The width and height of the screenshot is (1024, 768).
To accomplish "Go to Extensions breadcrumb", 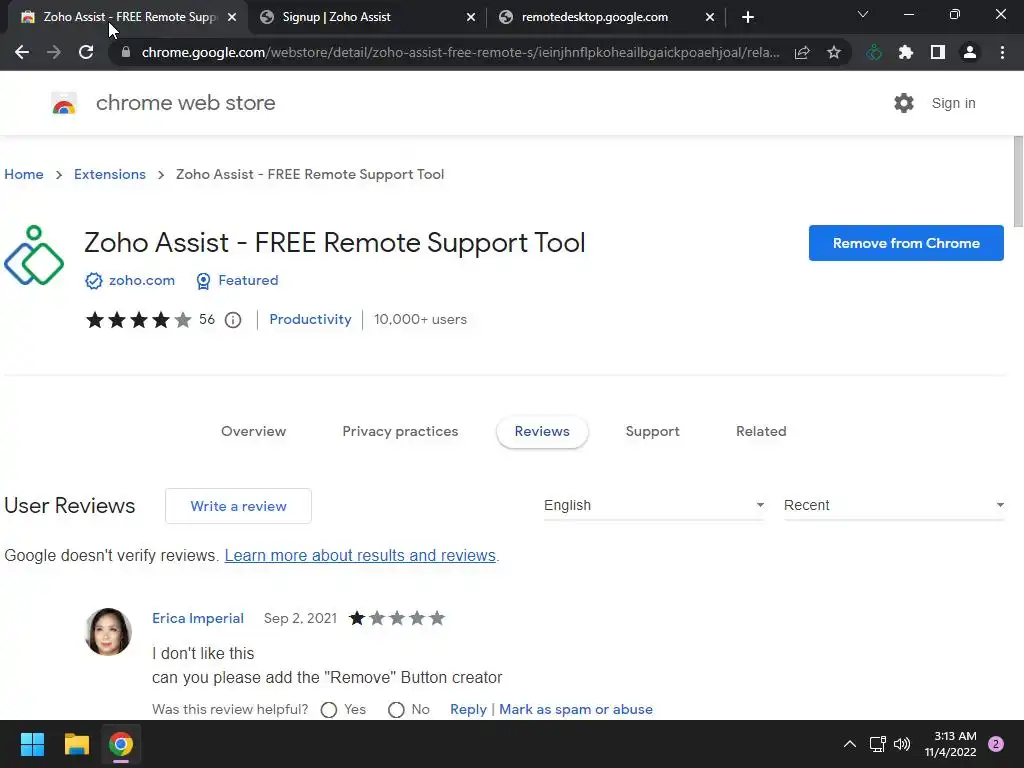I will pos(110,174).
